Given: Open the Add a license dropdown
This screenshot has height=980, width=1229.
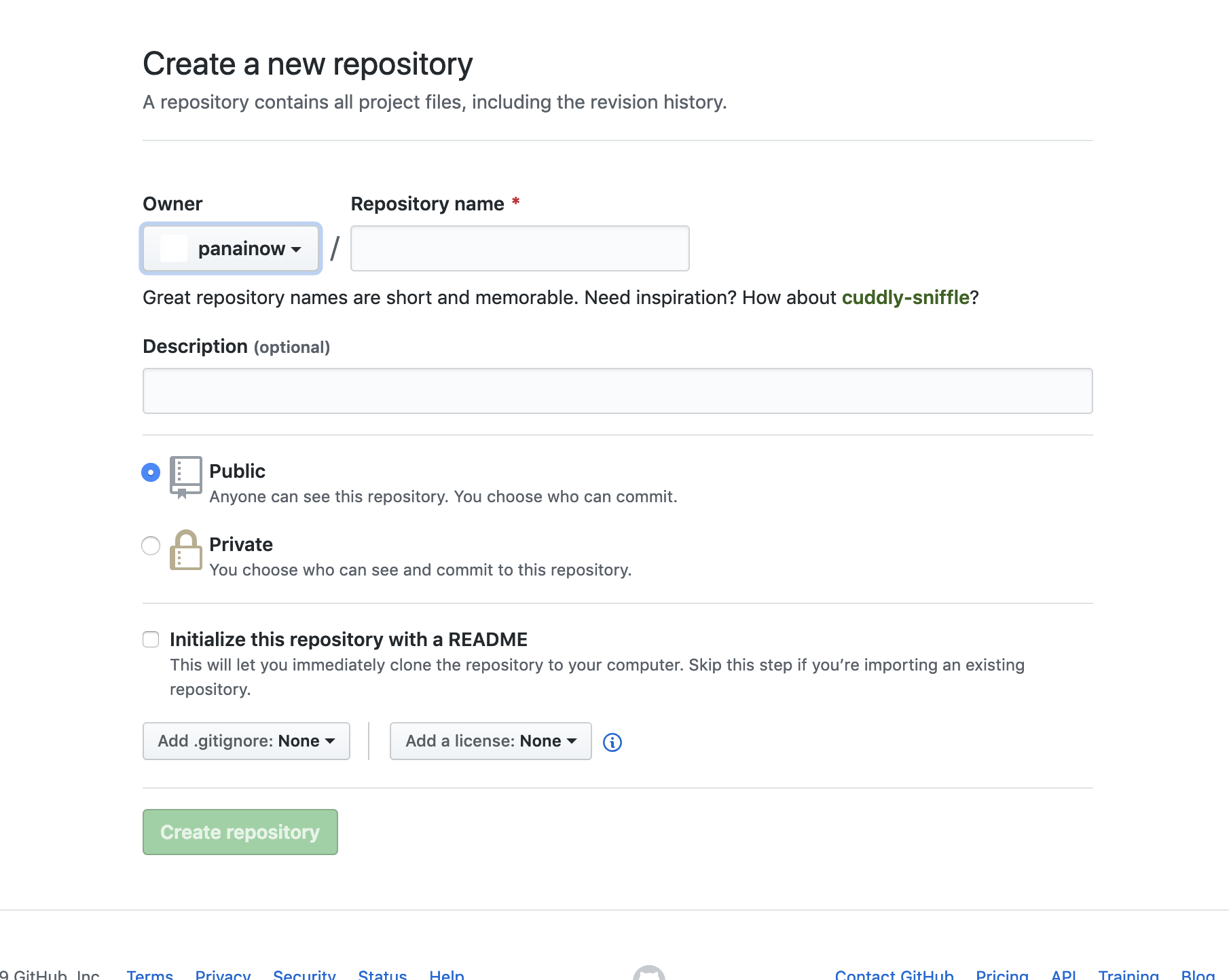Looking at the screenshot, I should (491, 741).
